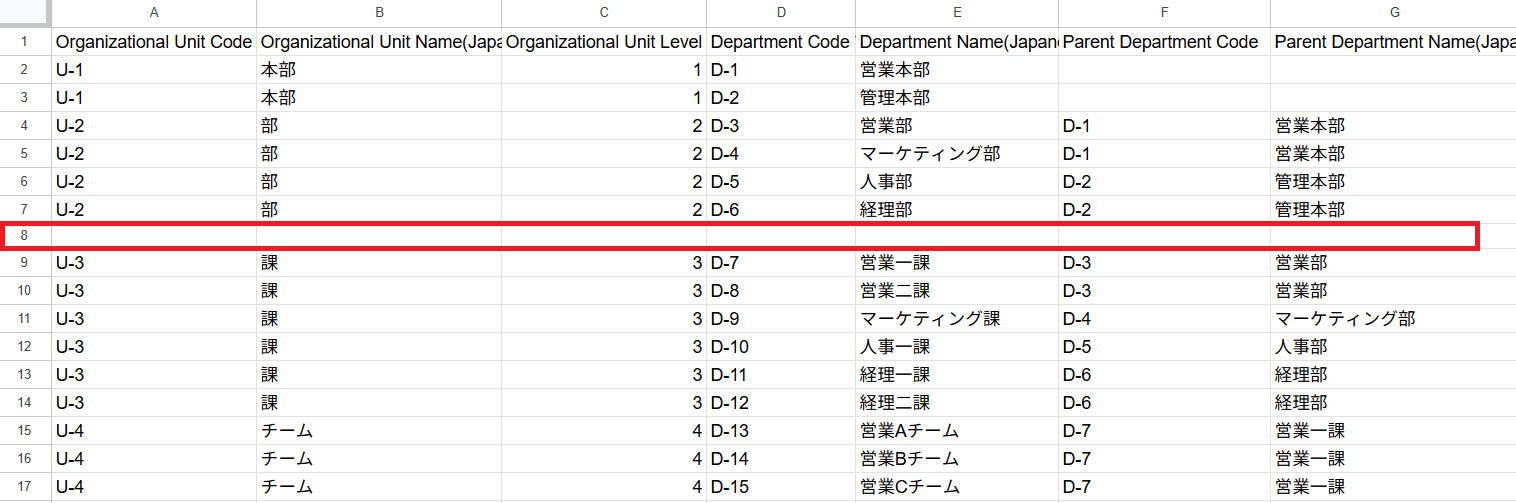Click row 1 header number

(x=24, y=42)
